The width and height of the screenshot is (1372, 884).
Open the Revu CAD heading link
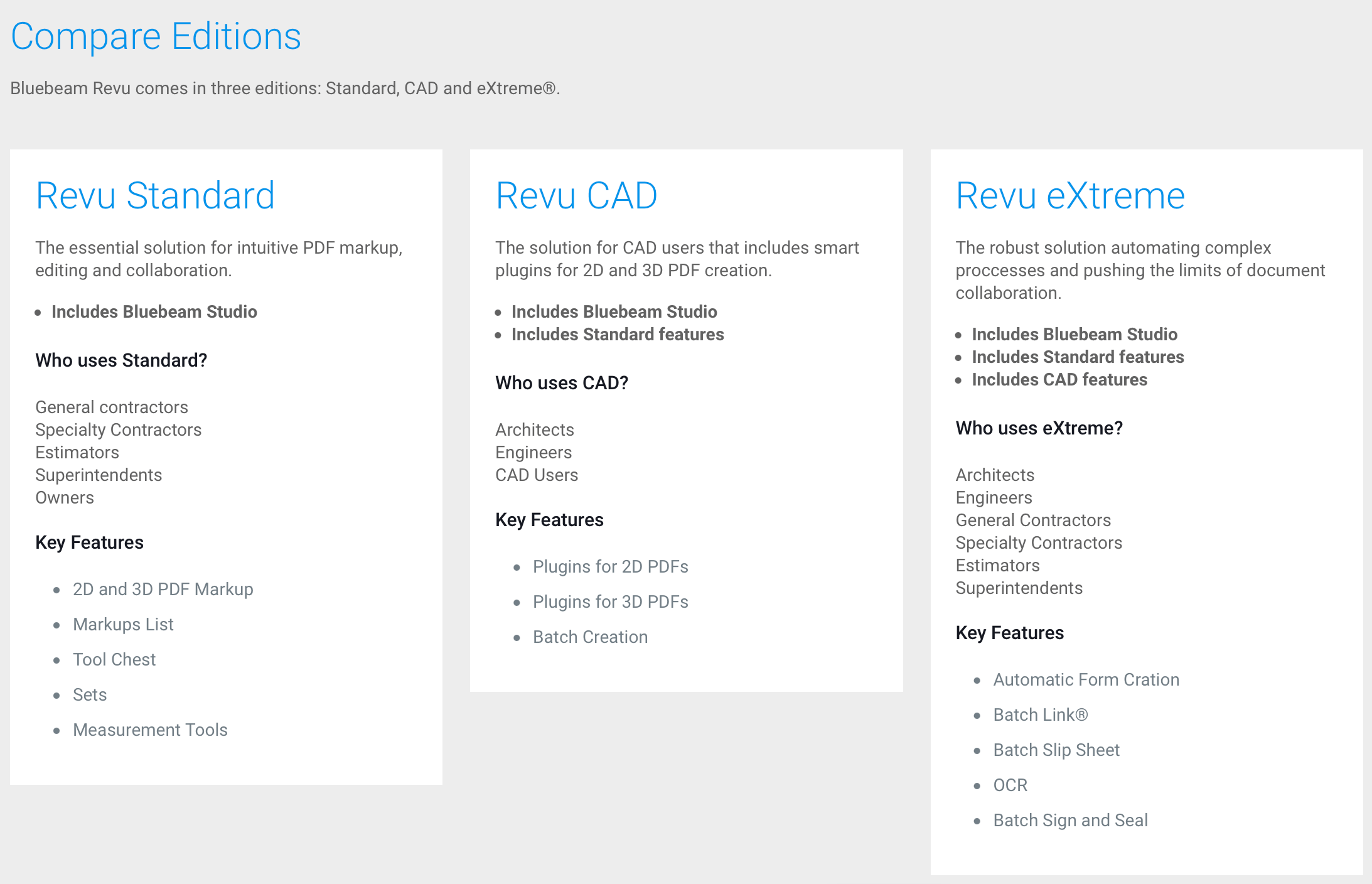(576, 195)
